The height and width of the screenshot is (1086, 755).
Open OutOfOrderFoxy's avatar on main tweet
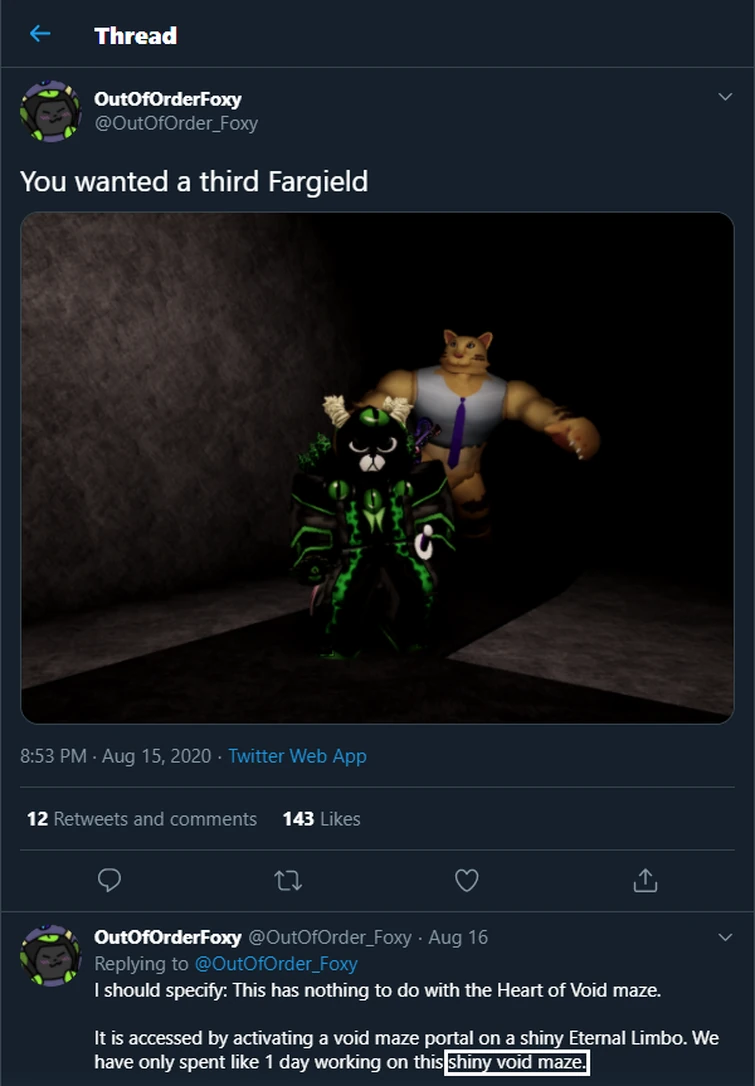click(x=50, y=111)
